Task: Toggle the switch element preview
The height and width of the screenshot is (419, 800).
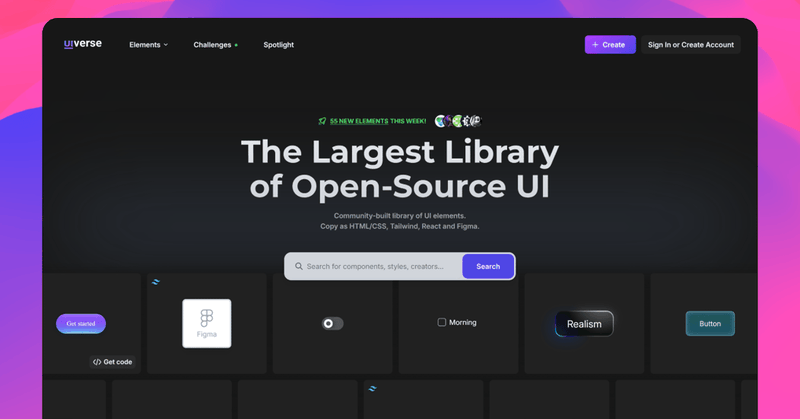Action: 332,323
